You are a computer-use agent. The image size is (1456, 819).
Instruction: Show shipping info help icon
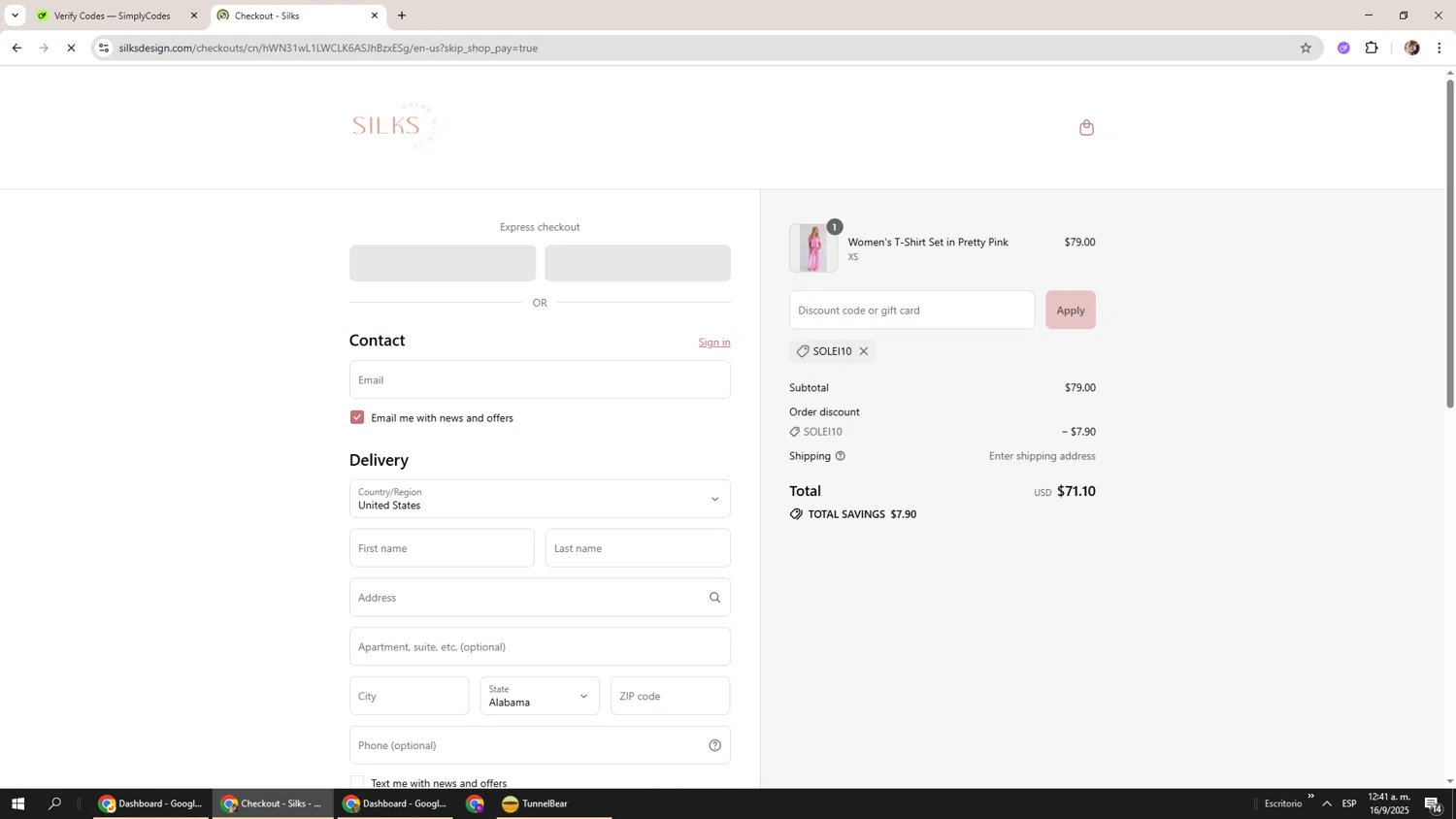841,456
